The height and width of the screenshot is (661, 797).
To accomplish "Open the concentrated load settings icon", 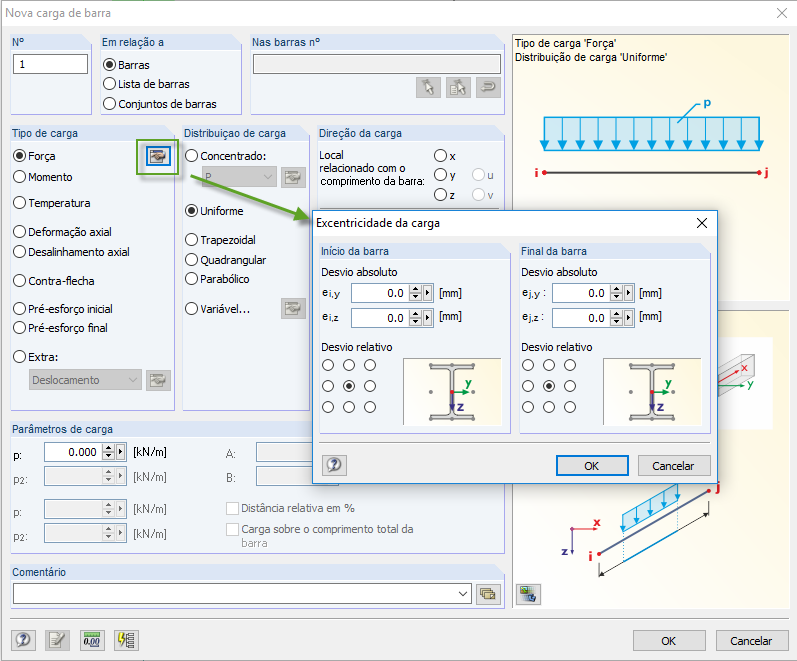I will [x=293, y=177].
